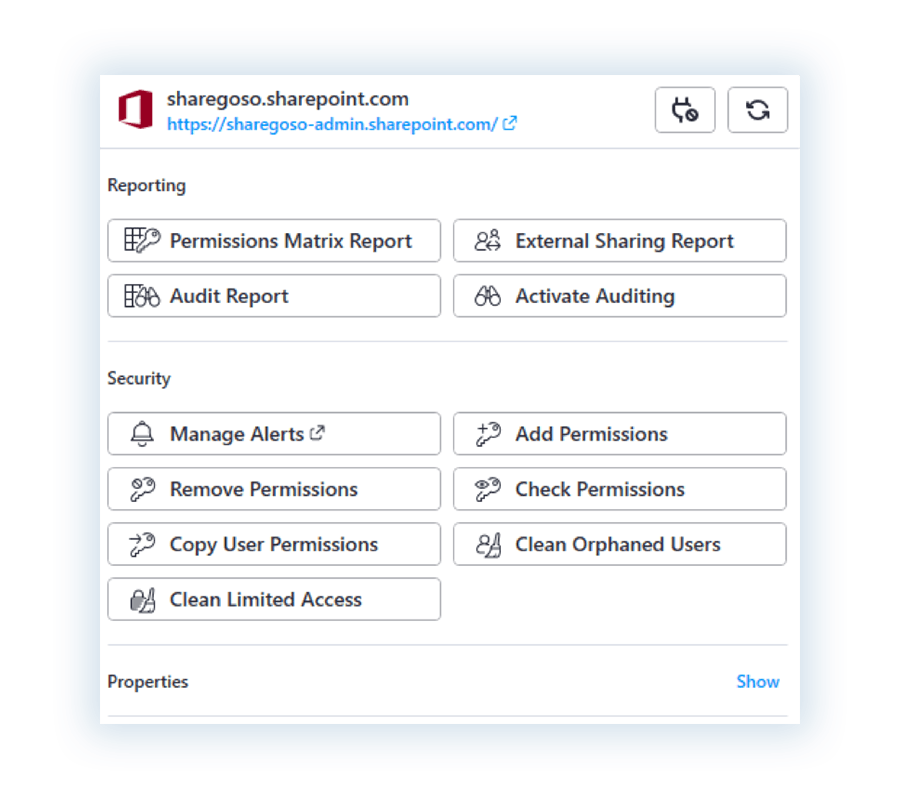Click Copy User Permissions button
This screenshot has height=800, width=900.
point(274,543)
